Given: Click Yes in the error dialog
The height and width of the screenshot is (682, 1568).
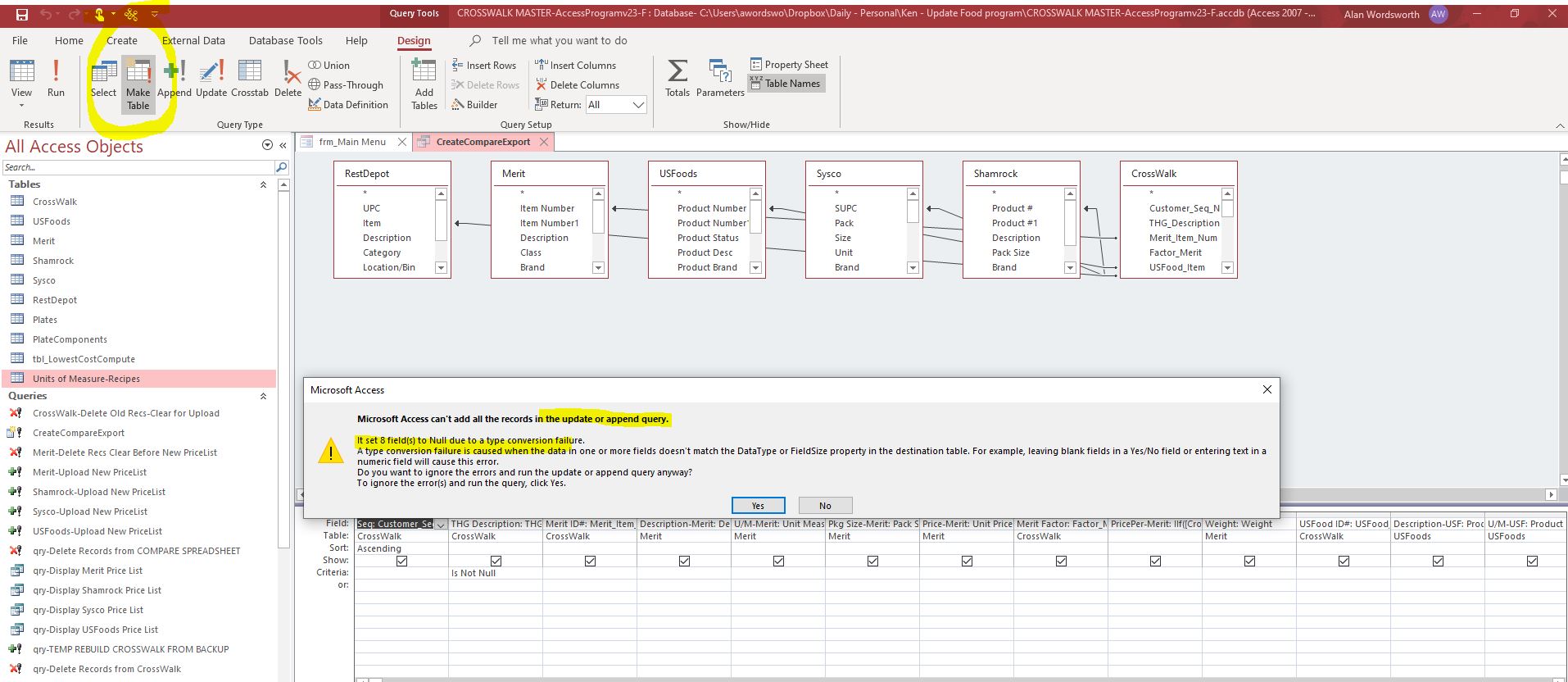Looking at the screenshot, I should pos(758,506).
